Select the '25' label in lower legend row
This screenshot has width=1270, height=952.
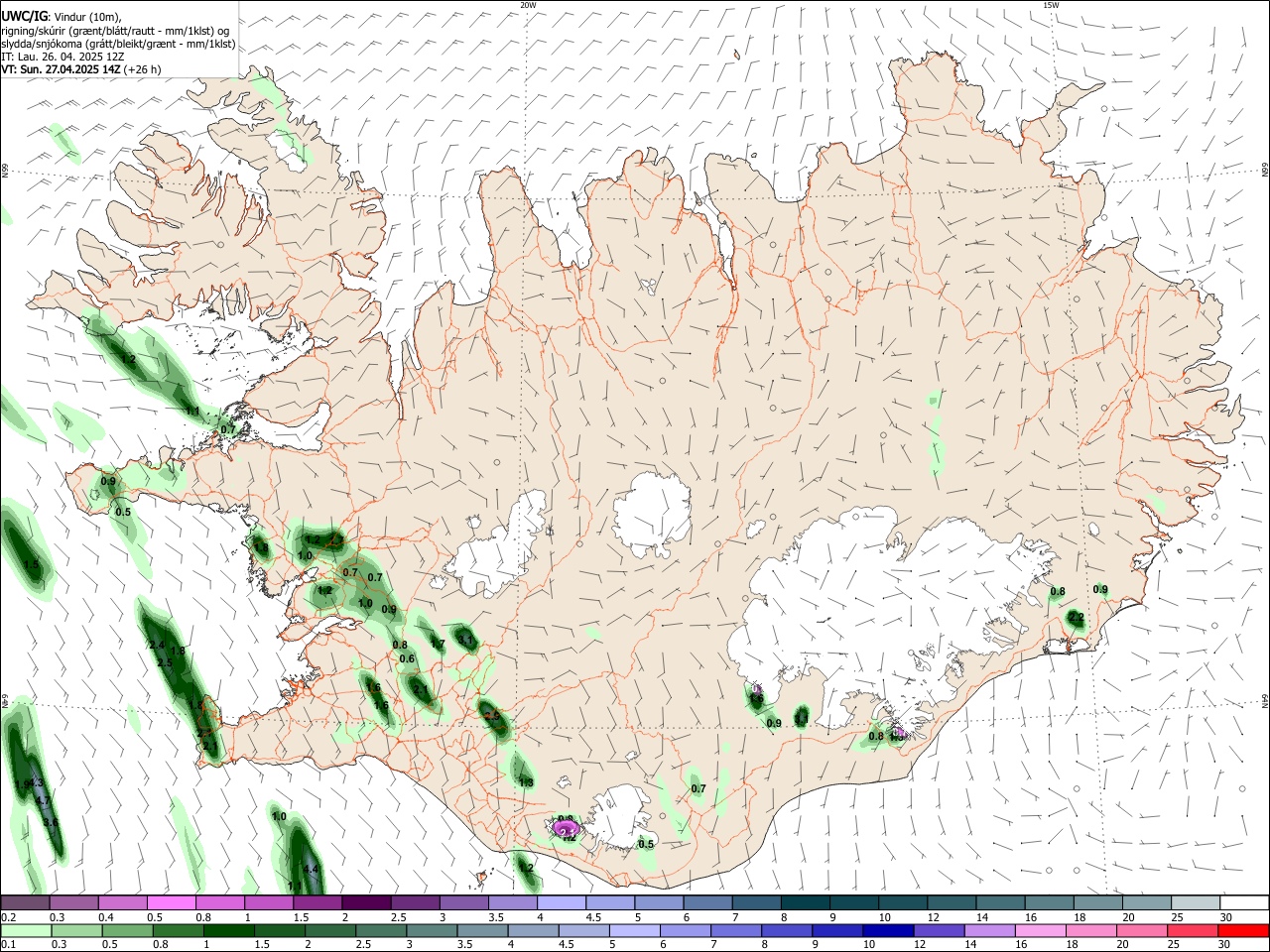pos(1174,945)
